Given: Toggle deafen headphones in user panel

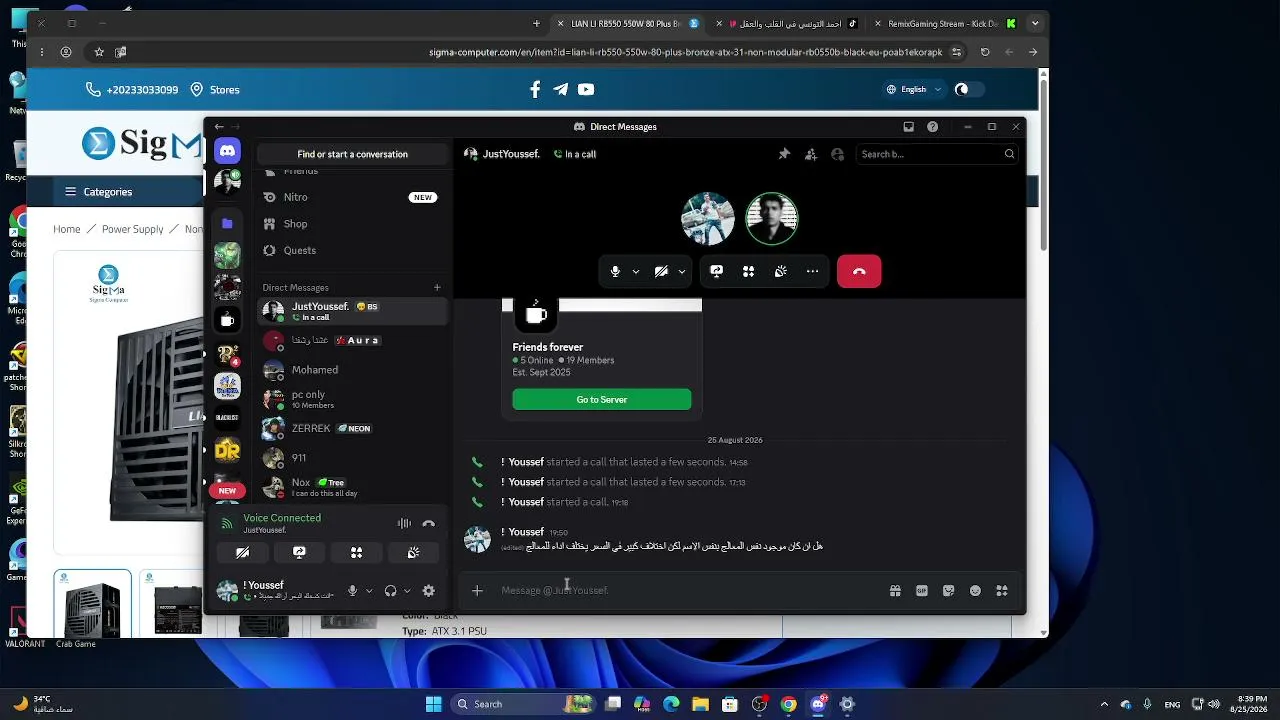Looking at the screenshot, I should tap(390, 591).
